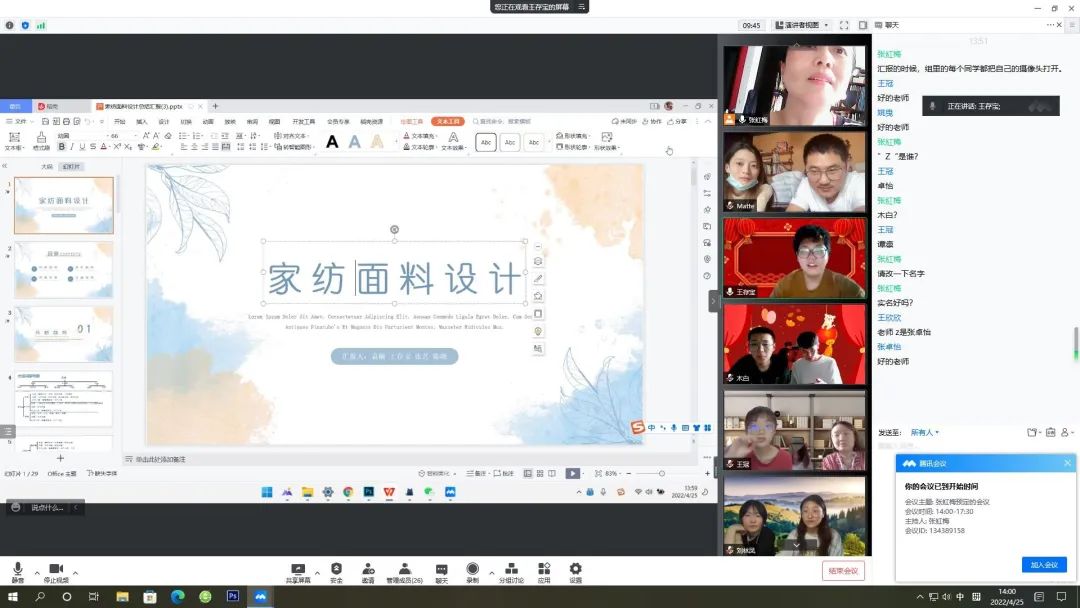Click the Underline icon in WPS ribbon
This screenshot has width=1080, height=608.
tap(82, 147)
